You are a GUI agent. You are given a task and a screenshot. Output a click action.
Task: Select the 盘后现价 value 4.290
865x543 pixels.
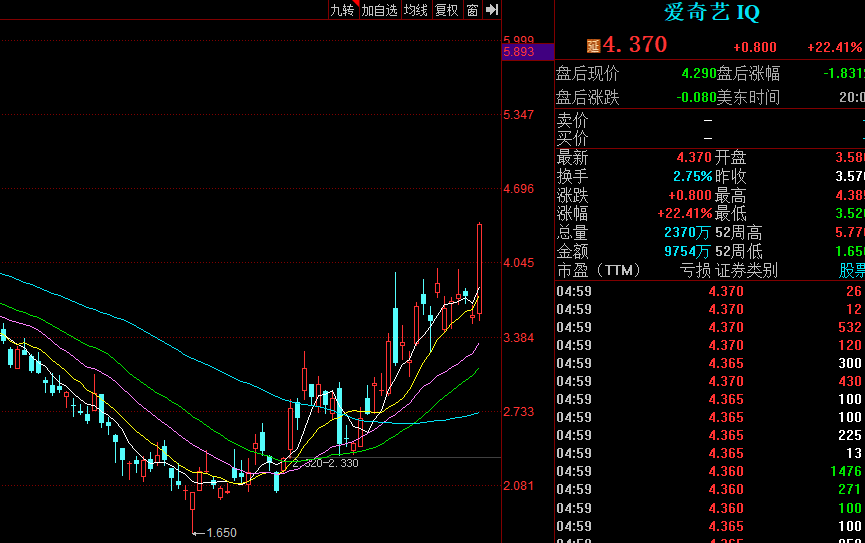click(x=699, y=73)
